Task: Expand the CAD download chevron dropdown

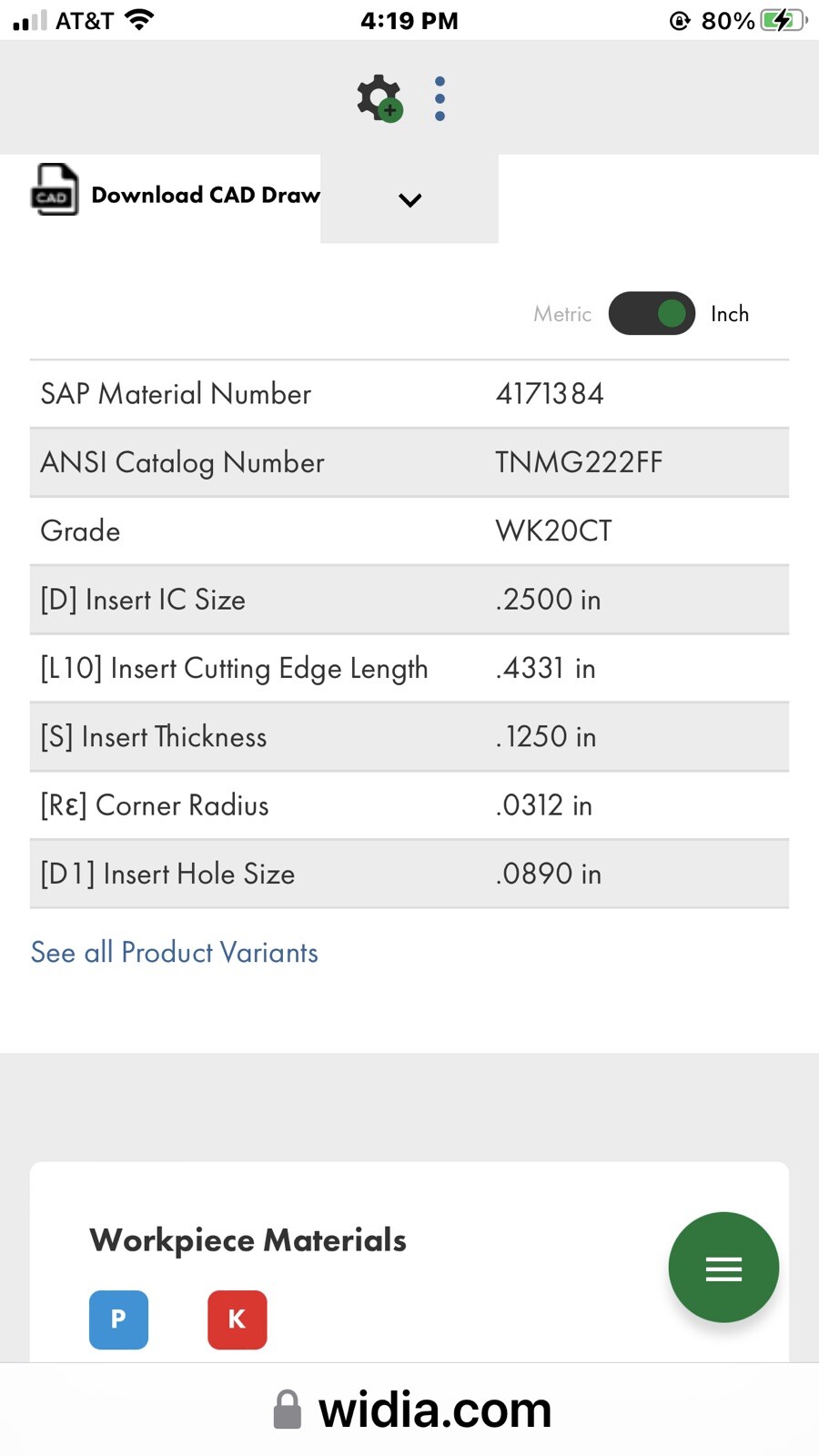Action: coord(409,199)
